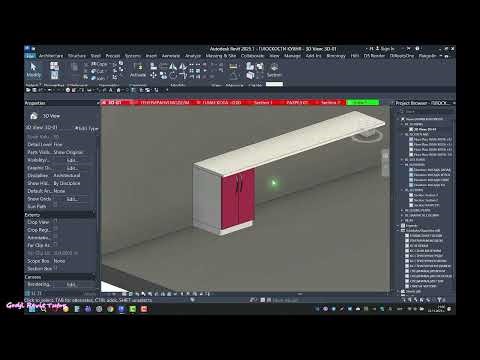Click the Sign In button in title bar
The width and height of the screenshot is (480, 360).
[385, 49]
